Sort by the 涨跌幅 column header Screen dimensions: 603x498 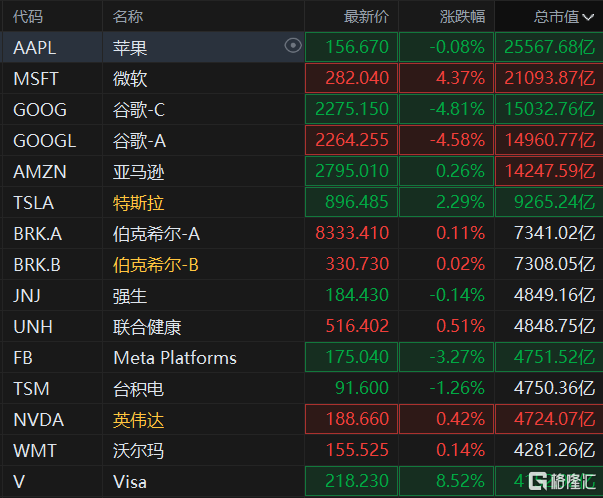(462, 17)
